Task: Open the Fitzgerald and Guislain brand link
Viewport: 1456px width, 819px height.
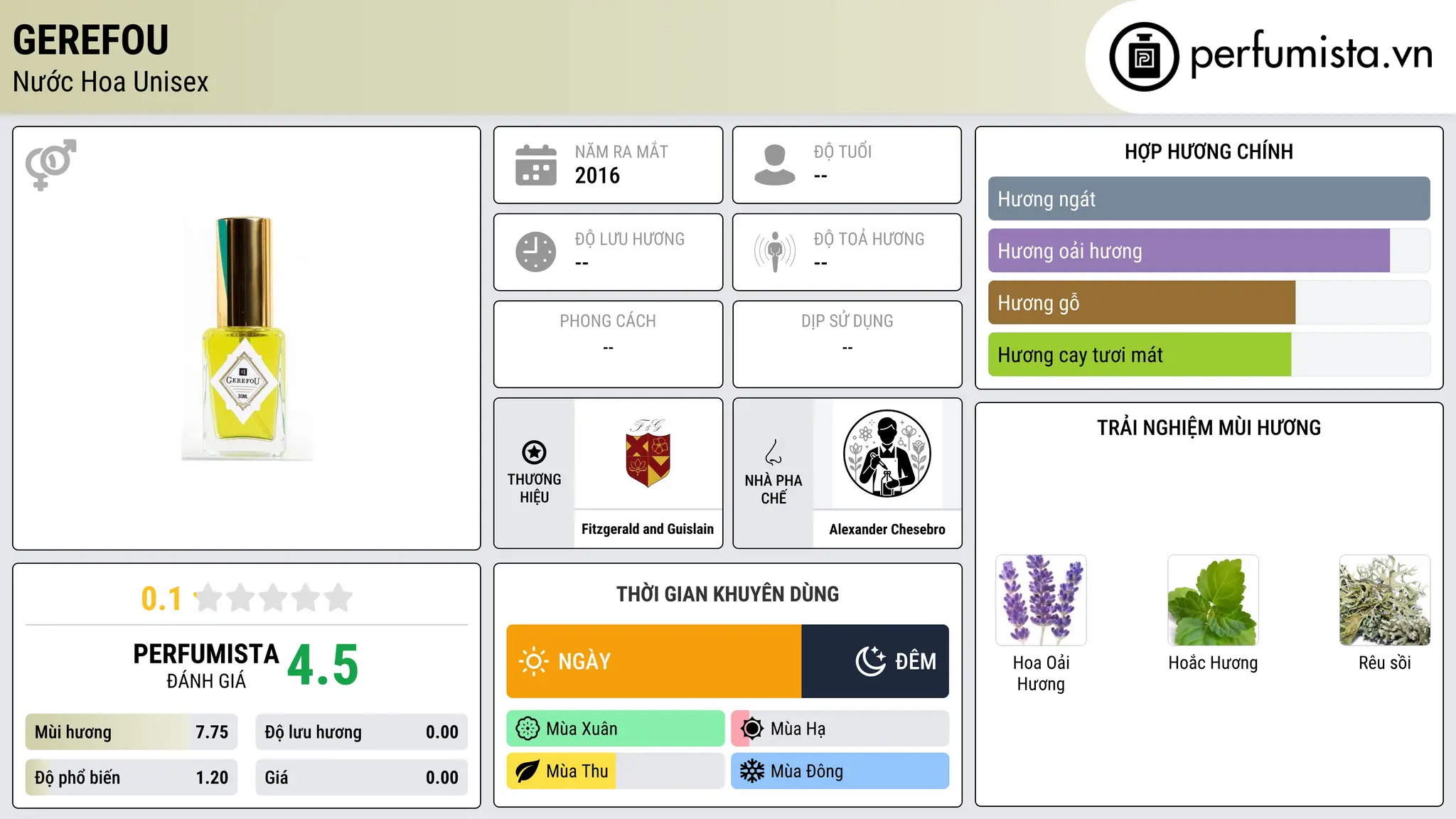Action: [648, 529]
